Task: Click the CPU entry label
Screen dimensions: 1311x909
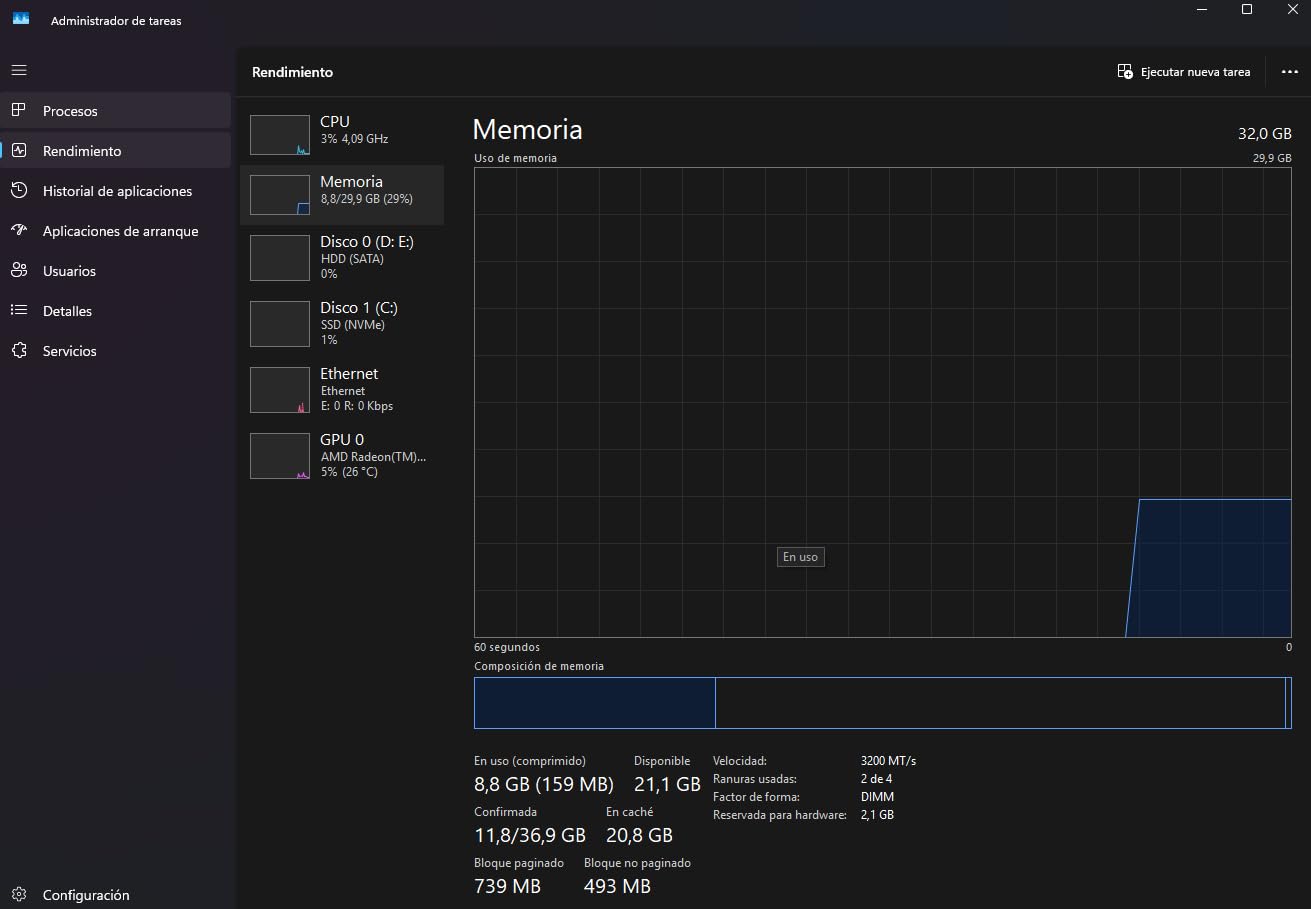Action: click(x=335, y=122)
